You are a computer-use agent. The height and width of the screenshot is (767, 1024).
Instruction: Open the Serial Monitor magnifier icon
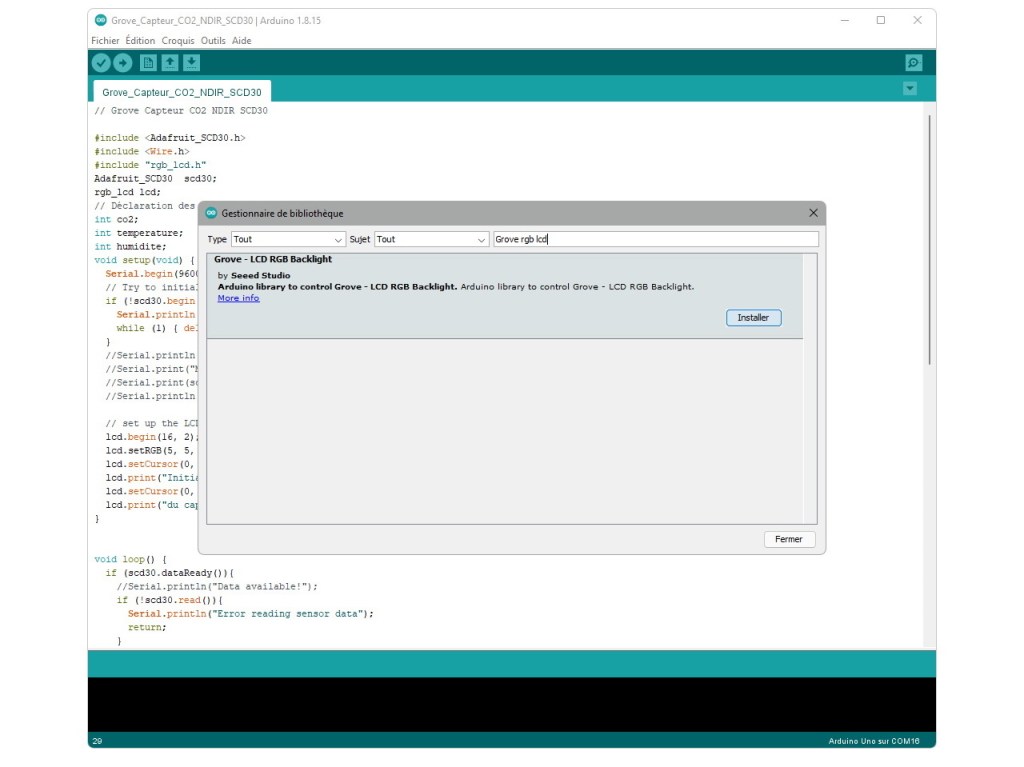pos(913,63)
